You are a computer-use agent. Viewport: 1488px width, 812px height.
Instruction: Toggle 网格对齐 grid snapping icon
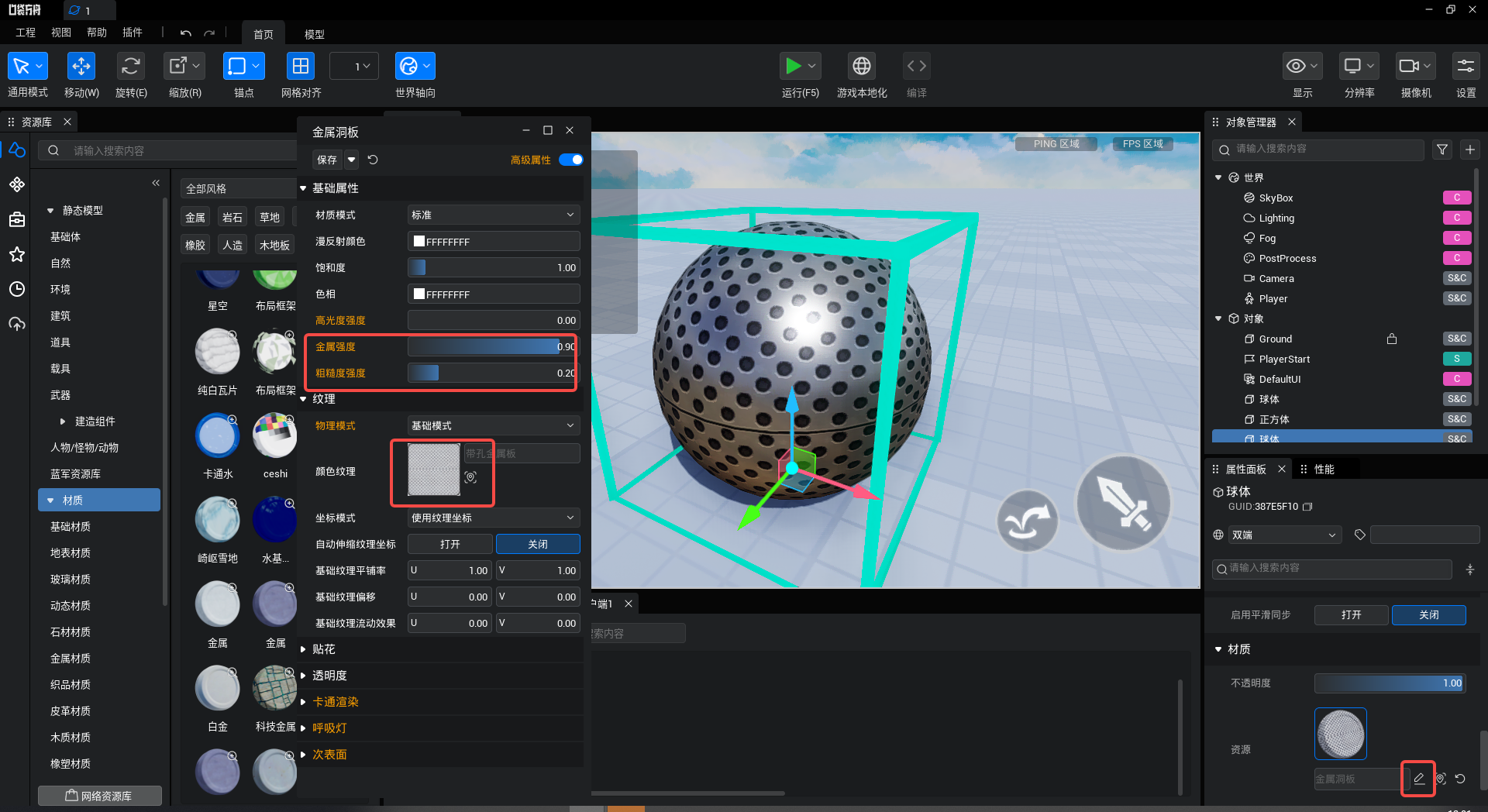coord(301,67)
